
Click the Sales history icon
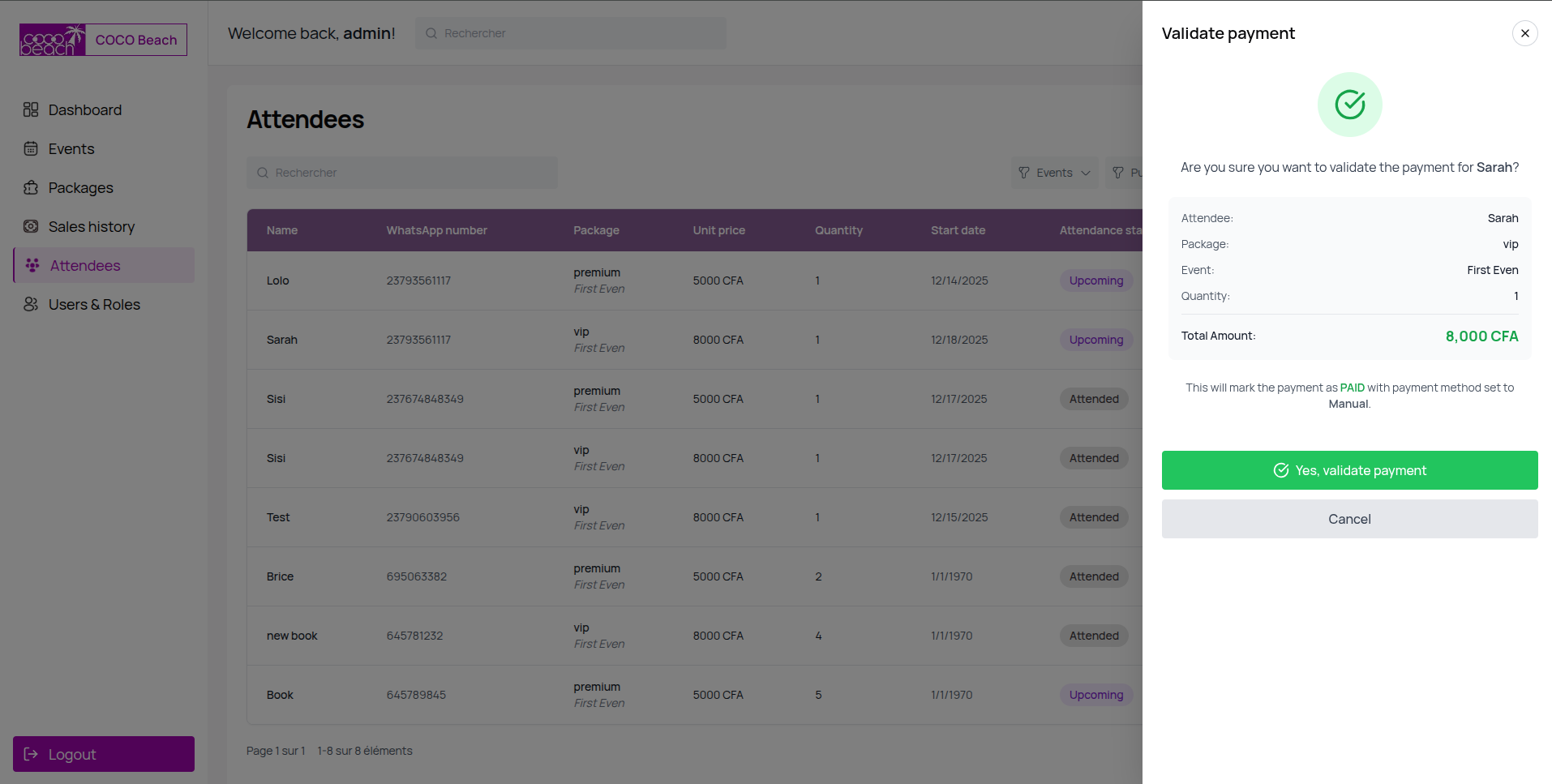click(31, 226)
